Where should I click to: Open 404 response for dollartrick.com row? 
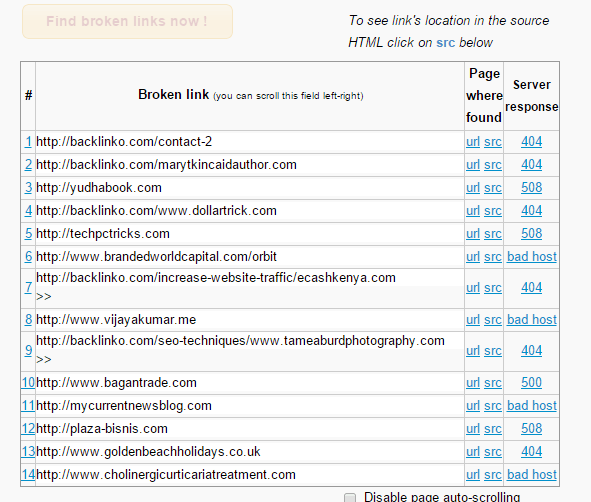click(x=531, y=211)
